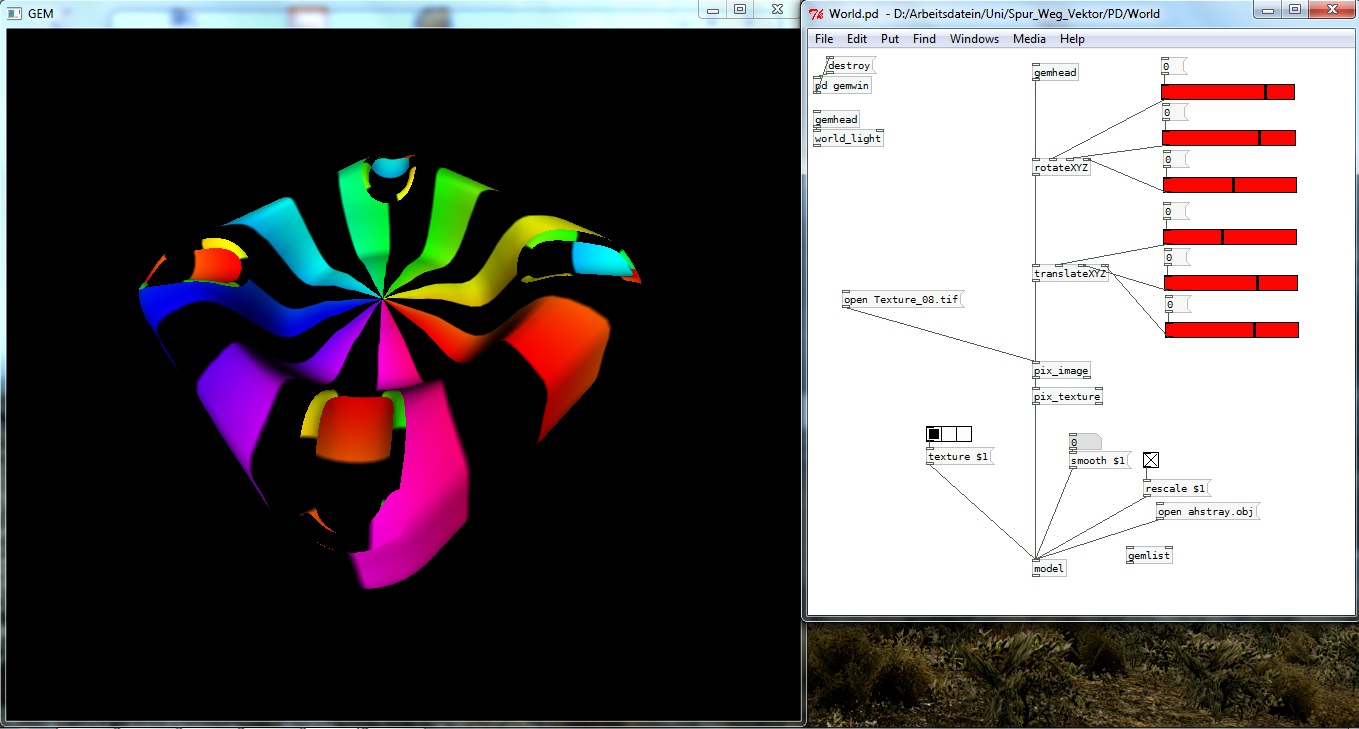Click the GEM window title bar icon
1359x729 pixels.
pyautogui.click(x=14, y=13)
